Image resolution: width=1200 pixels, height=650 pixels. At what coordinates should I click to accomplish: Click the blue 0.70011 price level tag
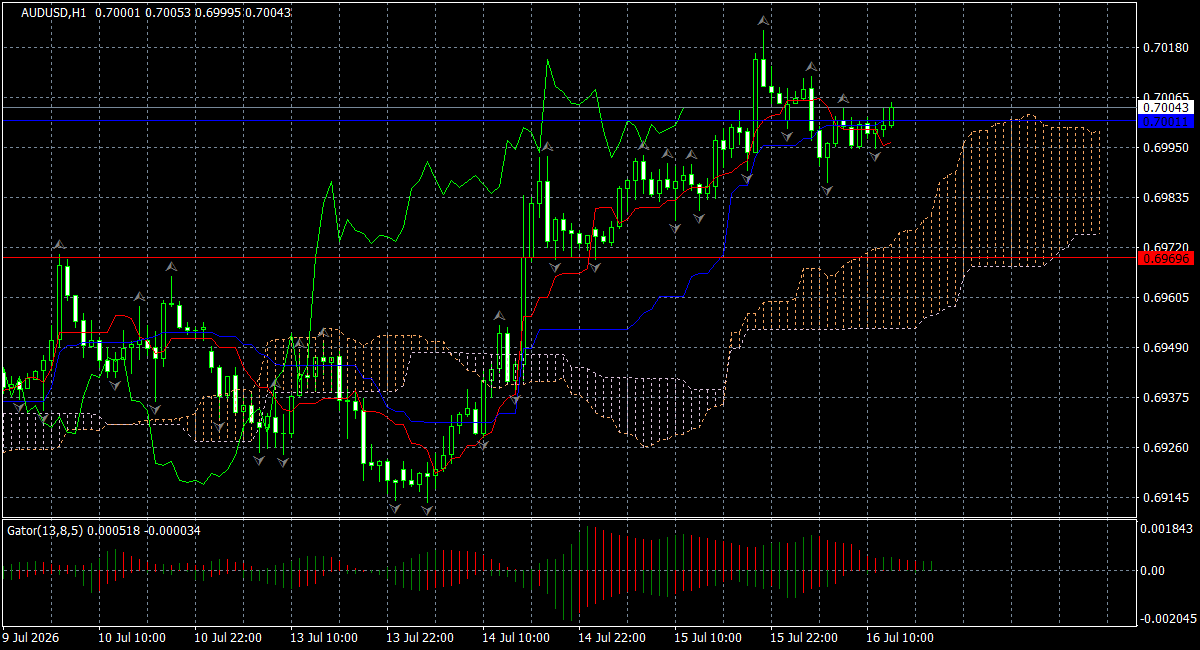pos(1166,121)
